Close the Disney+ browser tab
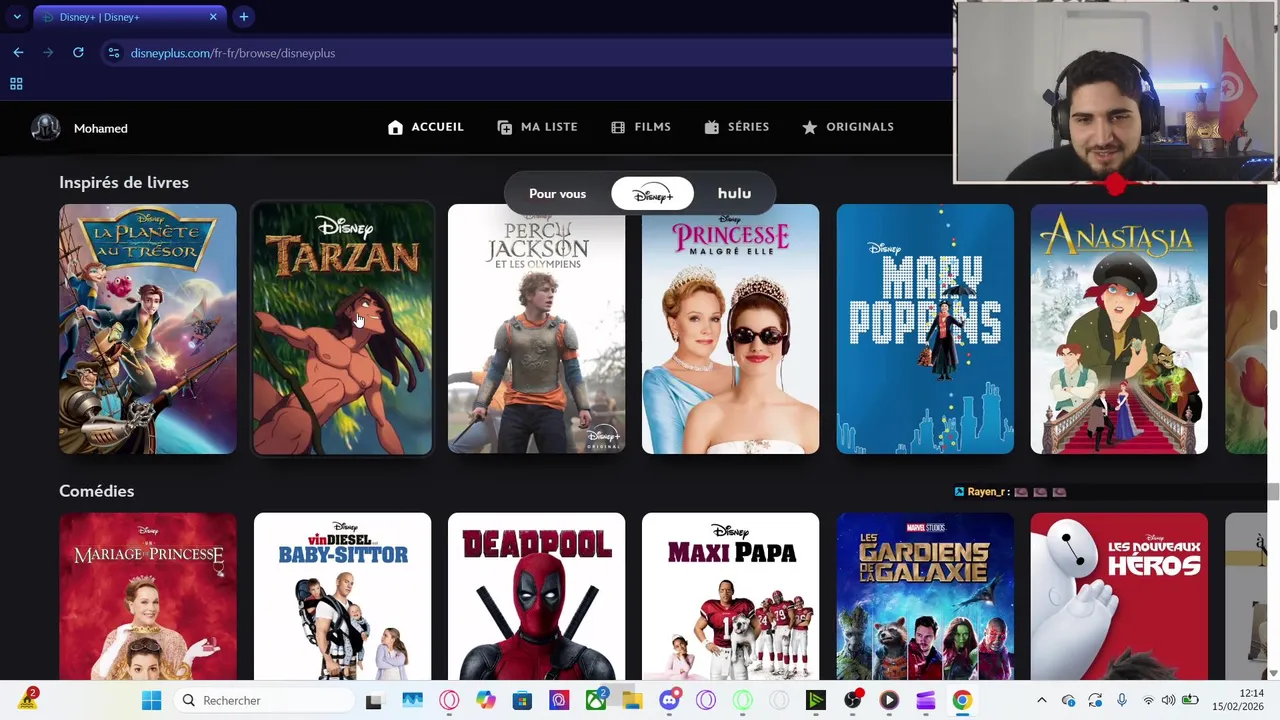 click(213, 17)
